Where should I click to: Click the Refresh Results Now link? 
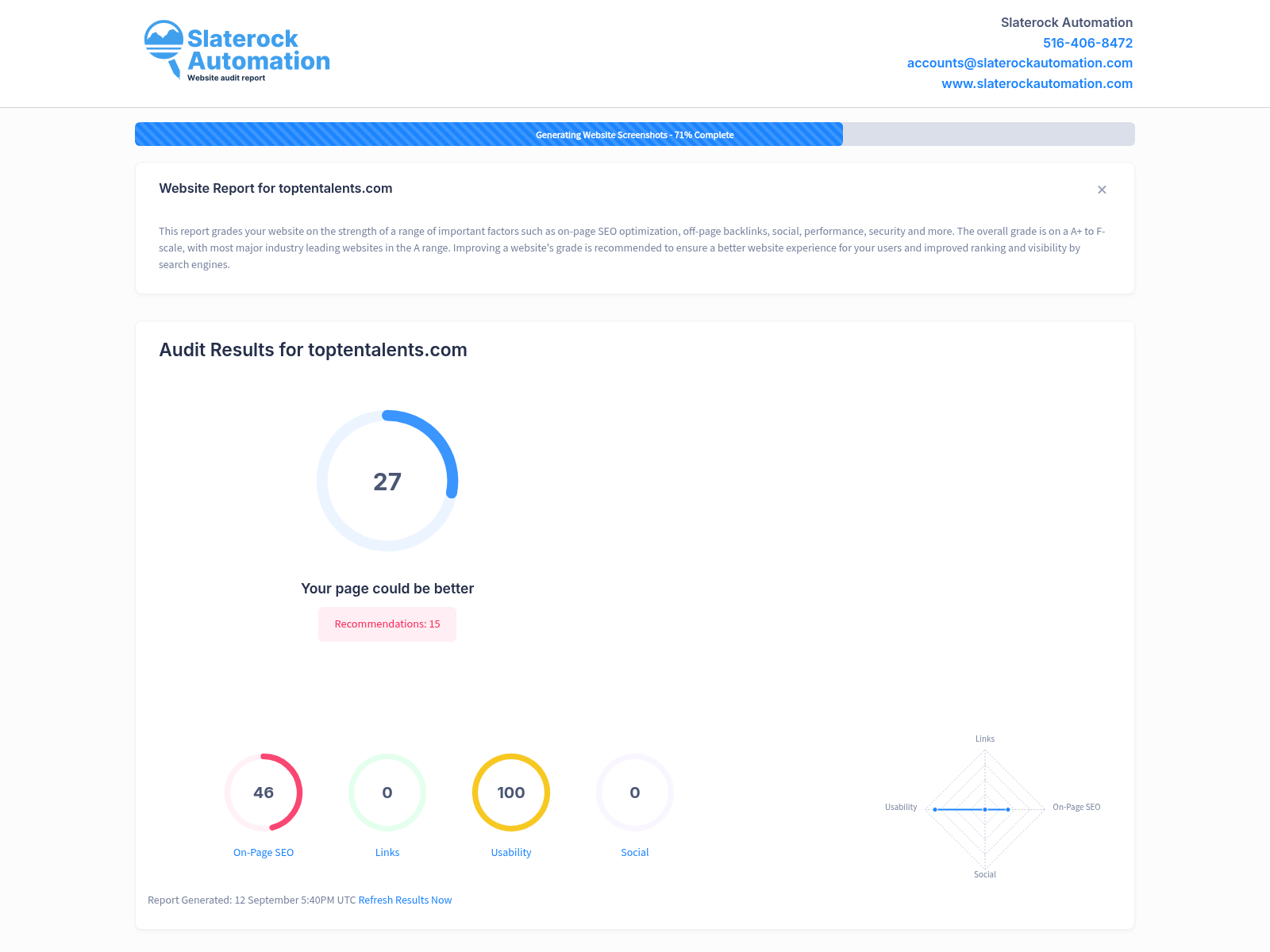click(x=405, y=900)
